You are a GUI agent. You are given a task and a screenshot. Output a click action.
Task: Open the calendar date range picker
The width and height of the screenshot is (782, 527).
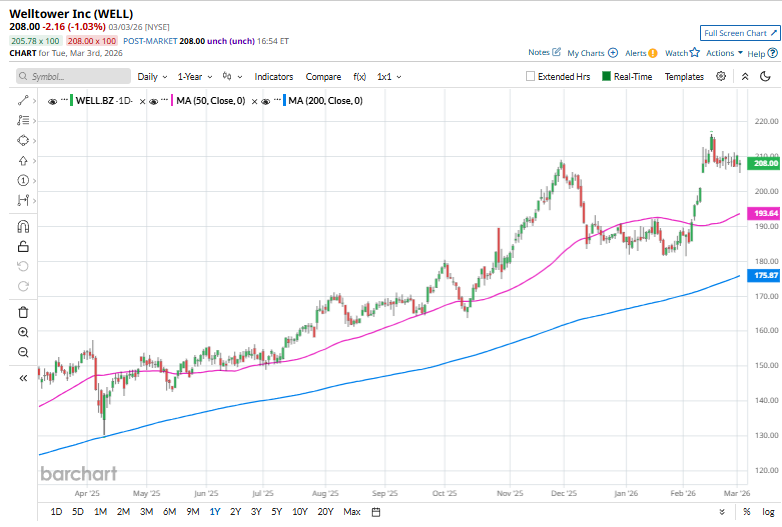pos(376,512)
